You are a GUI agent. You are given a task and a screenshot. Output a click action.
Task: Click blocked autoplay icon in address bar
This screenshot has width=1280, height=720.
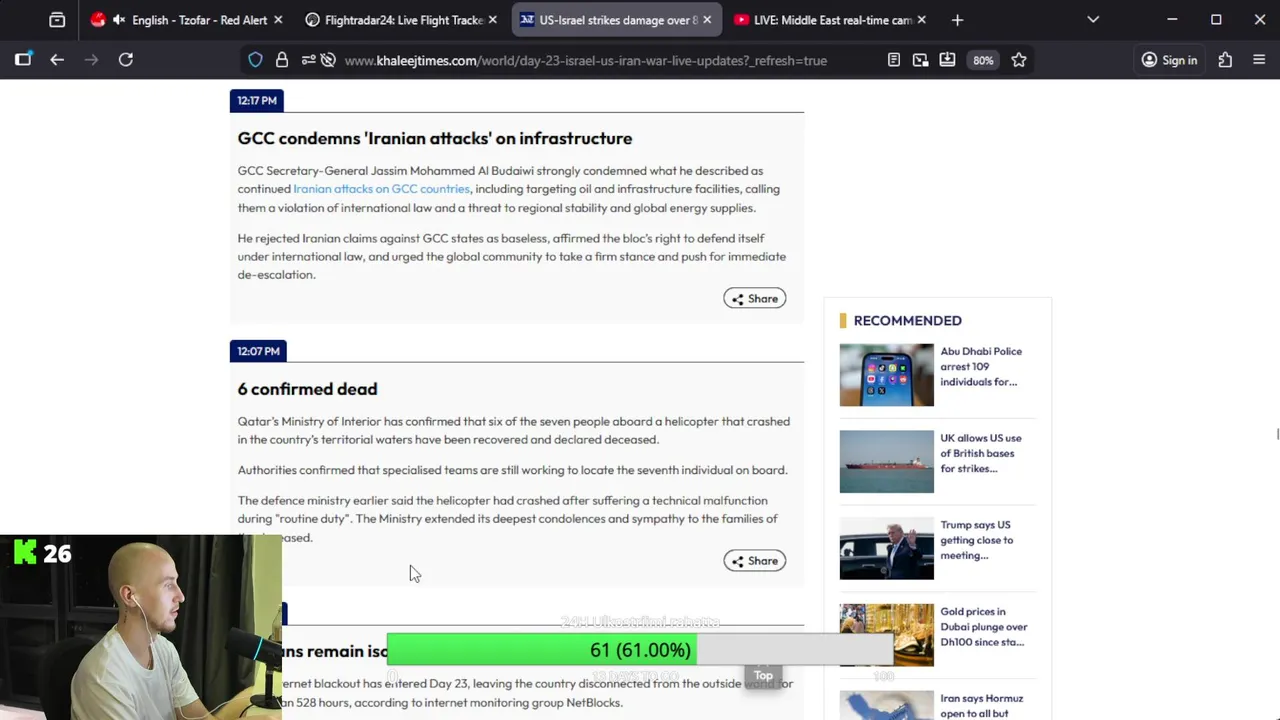(328, 60)
